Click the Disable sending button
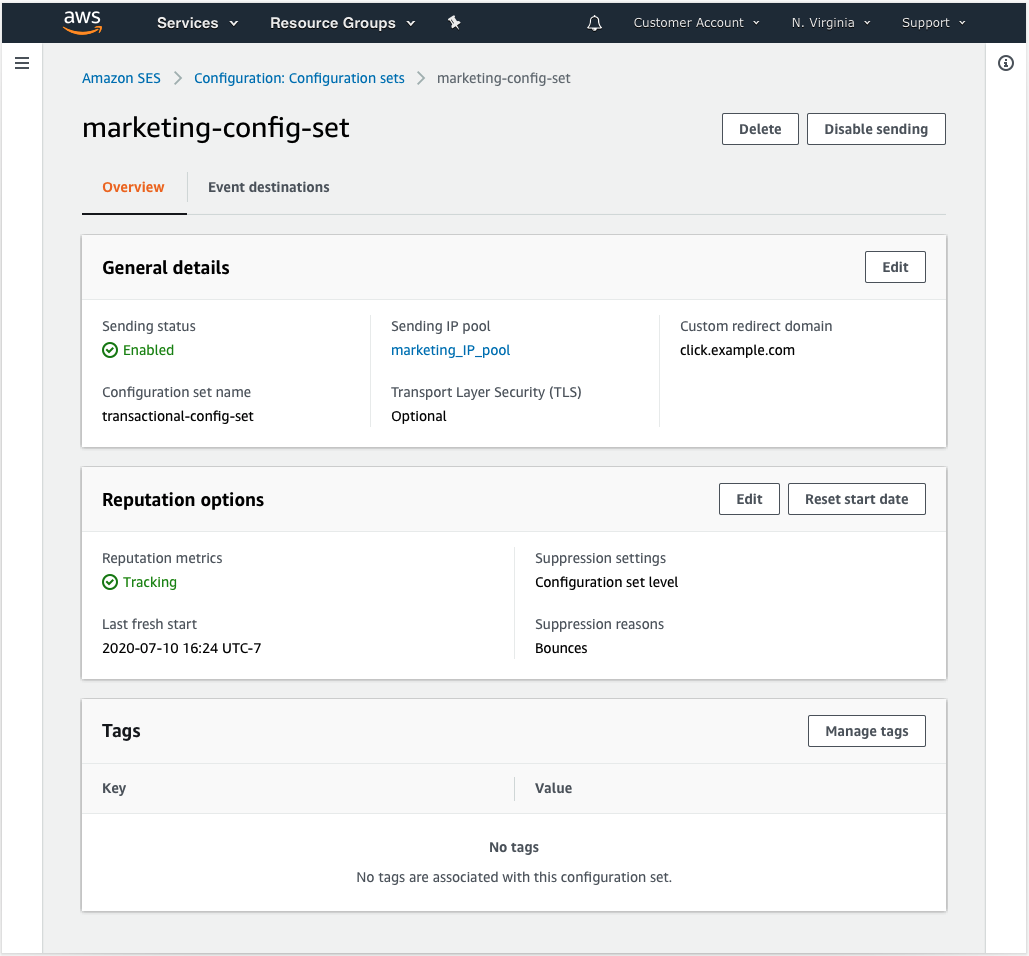The image size is (1029, 956). pos(876,129)
